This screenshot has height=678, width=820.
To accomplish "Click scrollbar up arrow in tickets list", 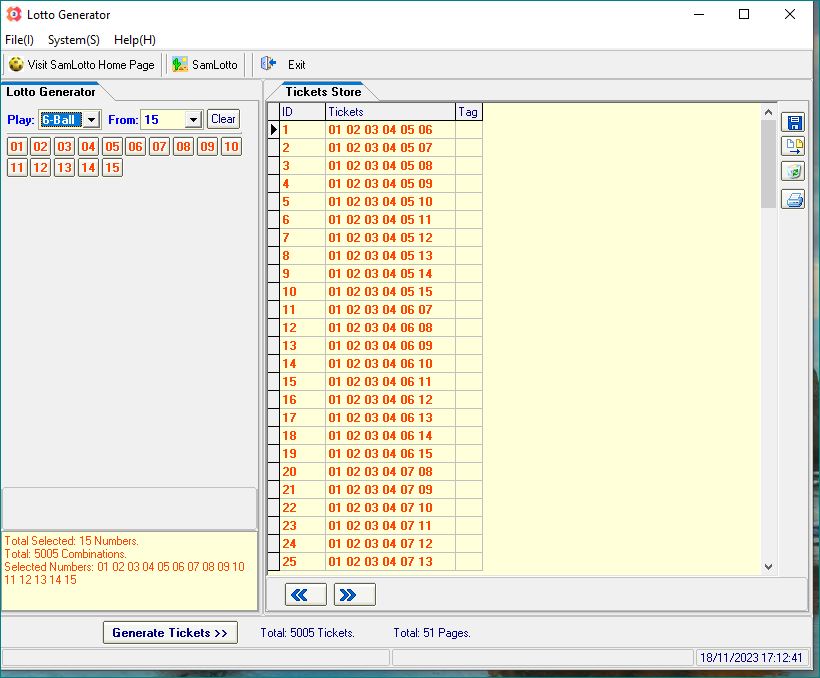I will click(768, 112).
